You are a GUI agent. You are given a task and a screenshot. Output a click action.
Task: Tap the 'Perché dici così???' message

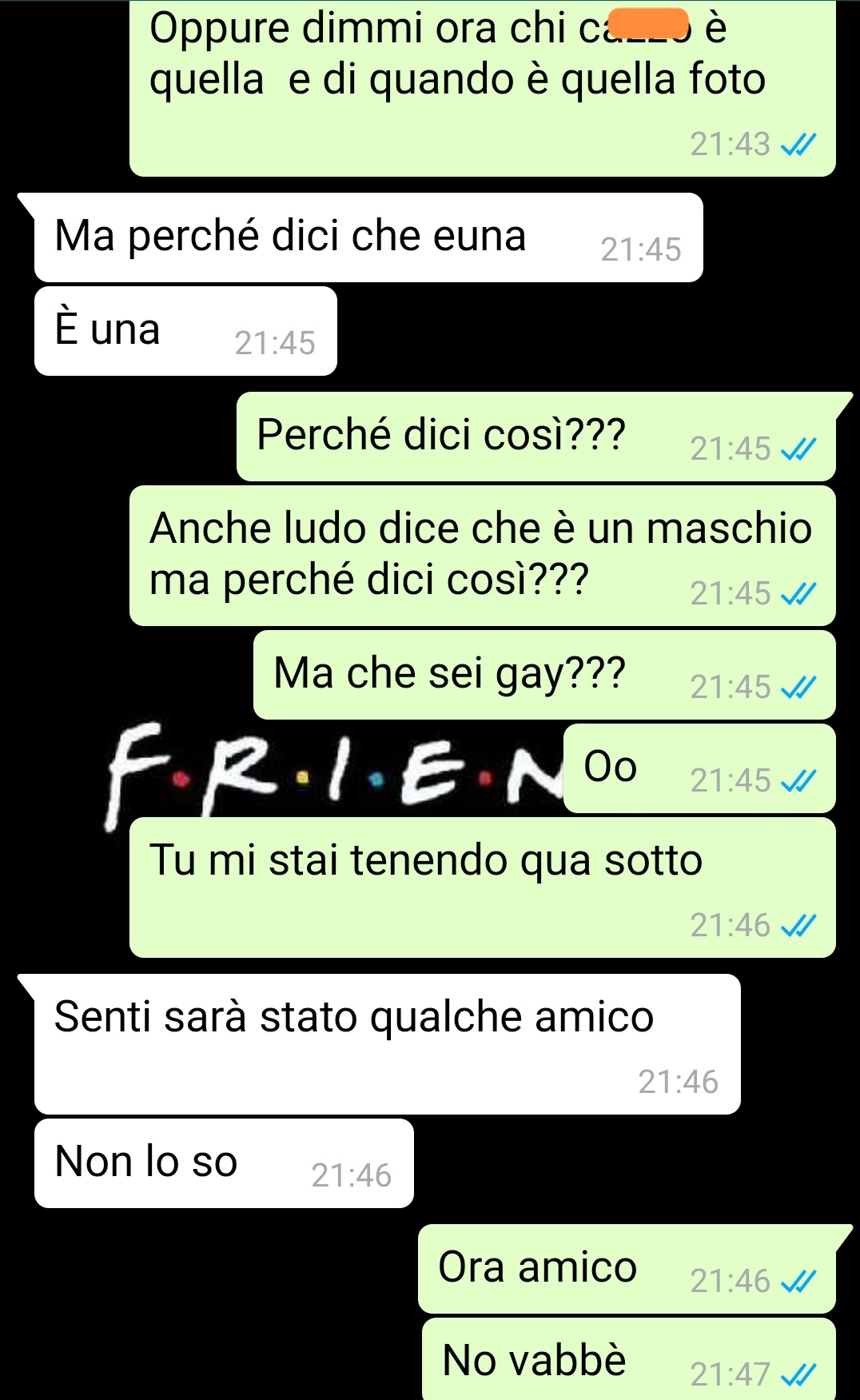point(536,437)
